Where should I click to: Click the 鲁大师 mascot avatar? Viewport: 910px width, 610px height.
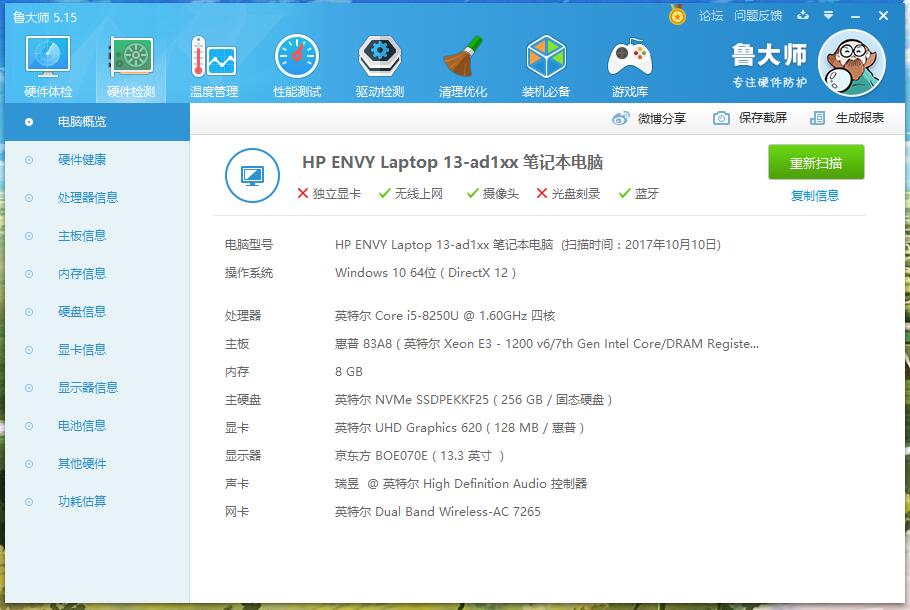(x=851, y=62)
